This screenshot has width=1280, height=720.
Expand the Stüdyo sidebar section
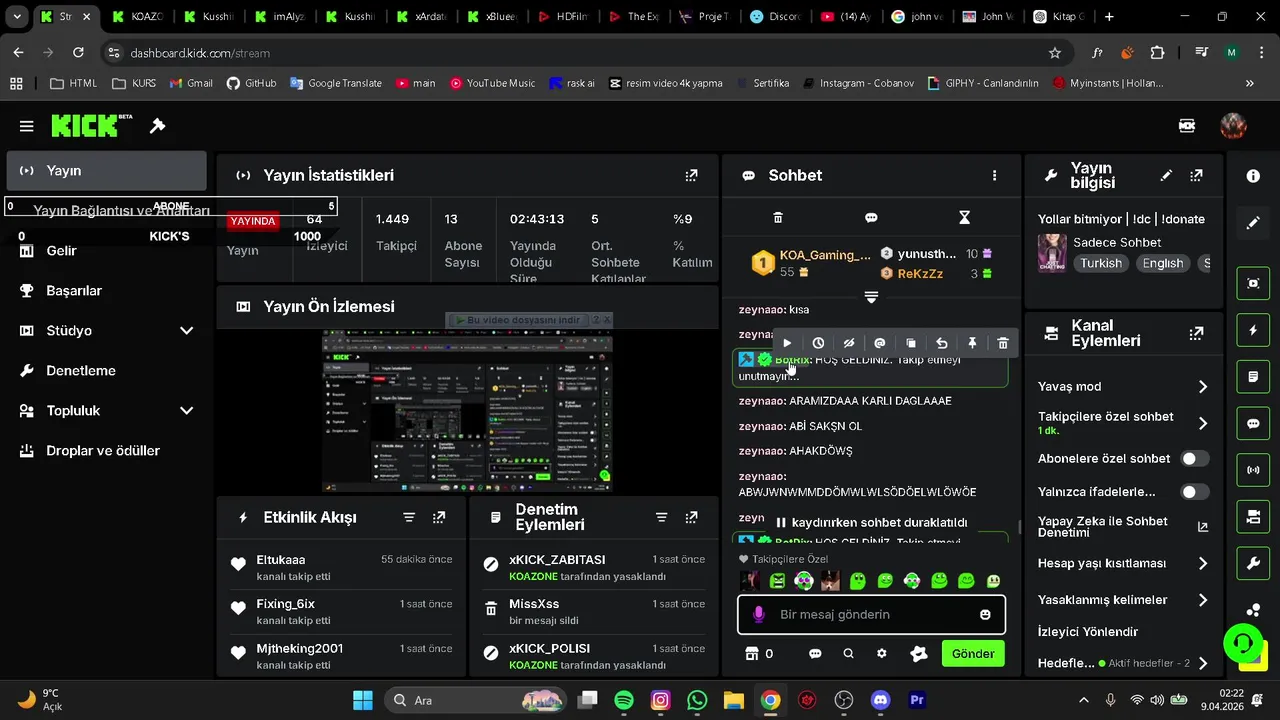tap(186, 330)
